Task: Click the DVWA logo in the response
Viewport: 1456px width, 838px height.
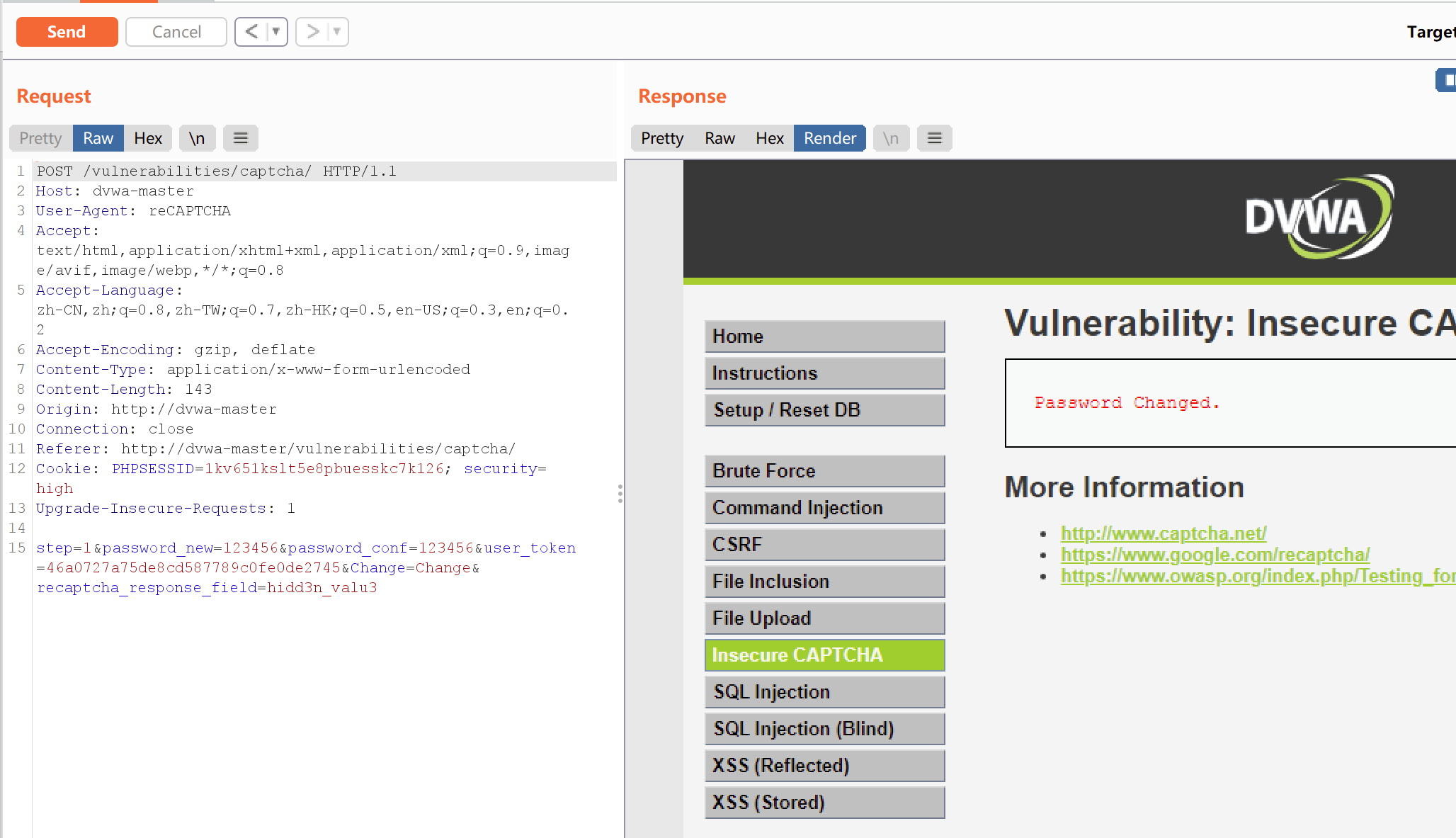Action: pos(1319,217)
